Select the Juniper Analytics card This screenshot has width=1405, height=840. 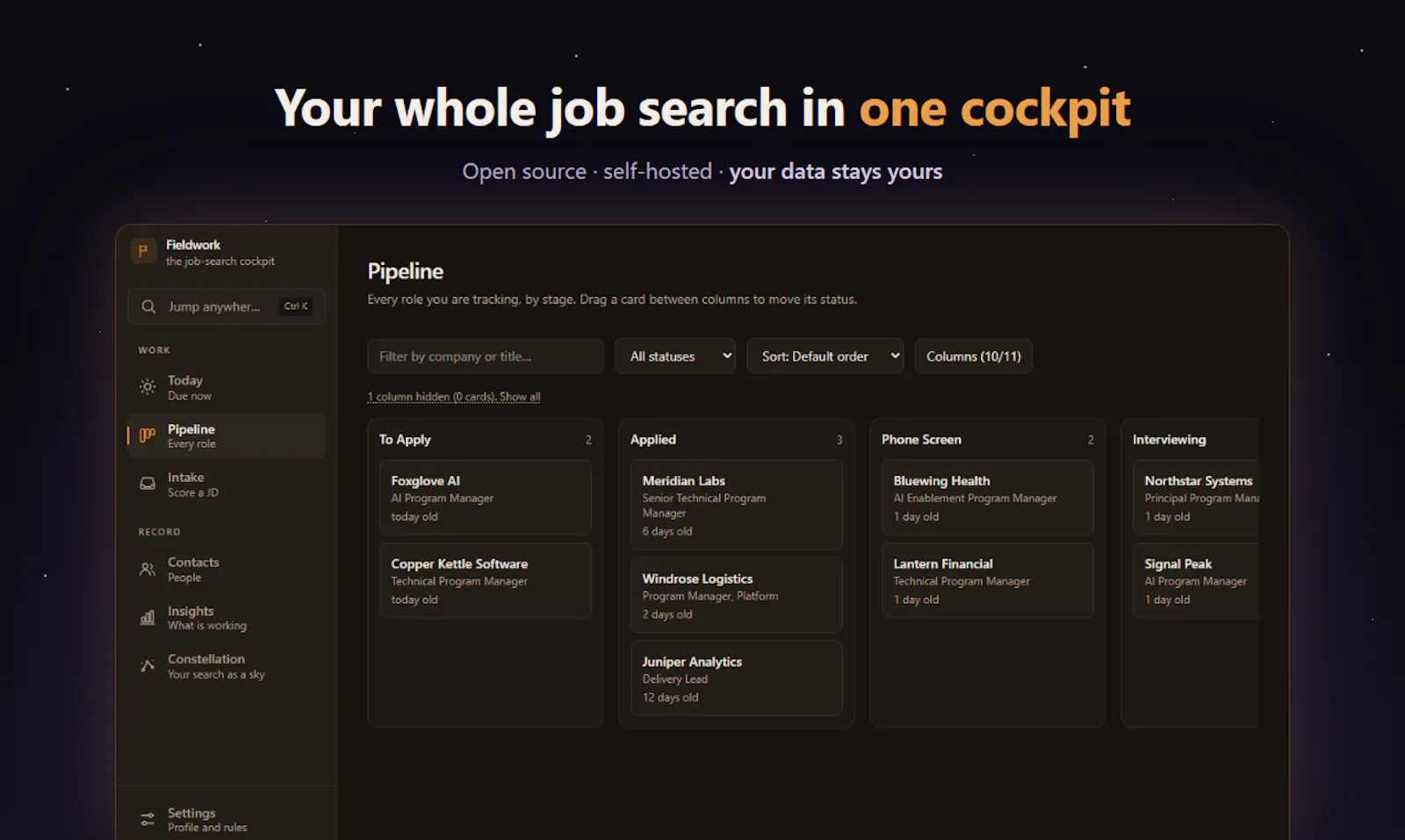[x=737, y=678]
